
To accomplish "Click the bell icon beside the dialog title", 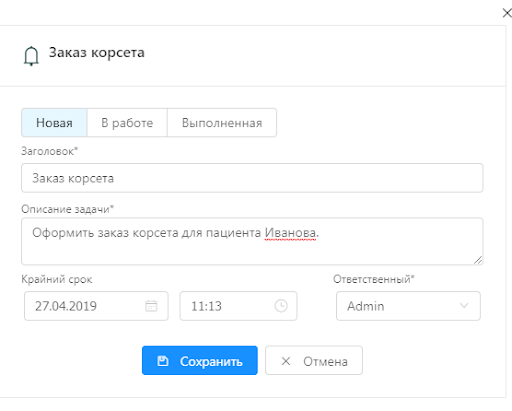I will click(31, 56).
